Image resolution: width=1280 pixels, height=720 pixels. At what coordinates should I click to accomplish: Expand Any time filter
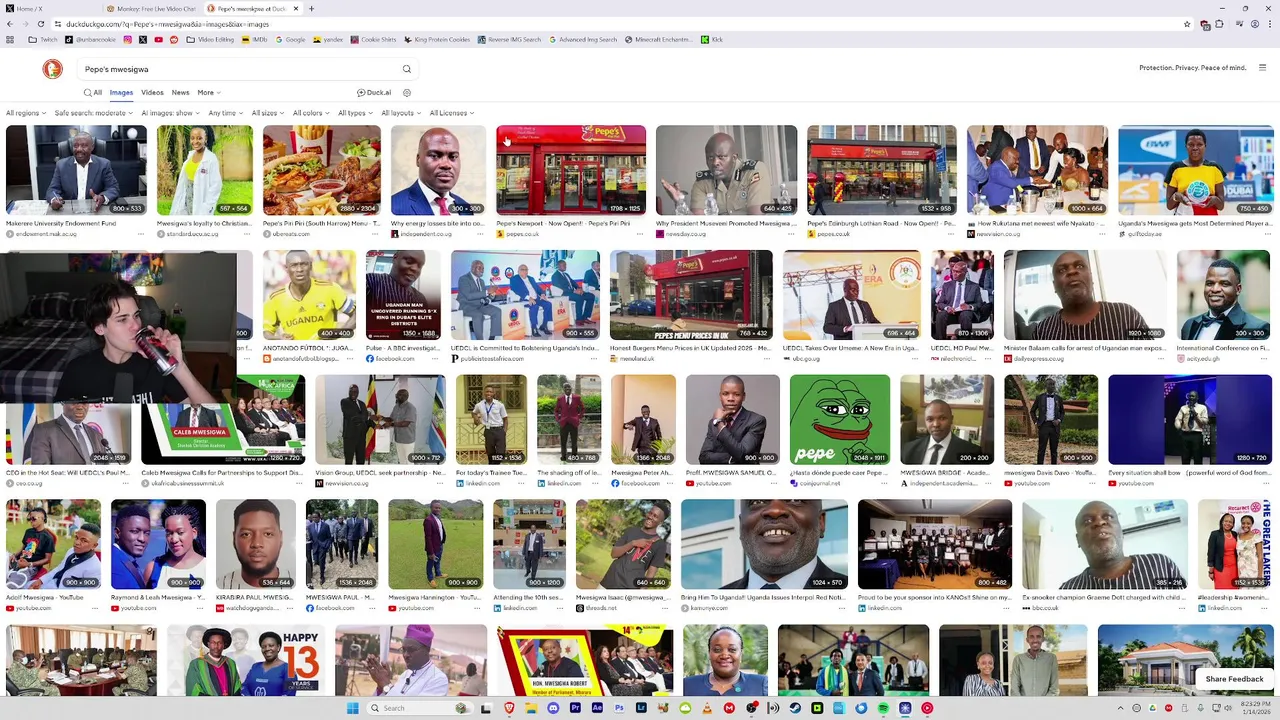tap(226, 113)
